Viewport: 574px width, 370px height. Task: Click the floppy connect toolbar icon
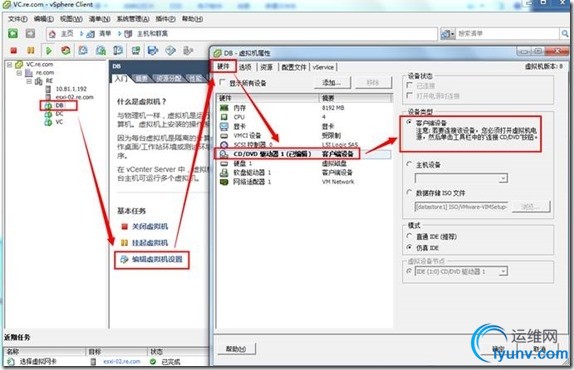pyautogui.click(x=153, y=50)
